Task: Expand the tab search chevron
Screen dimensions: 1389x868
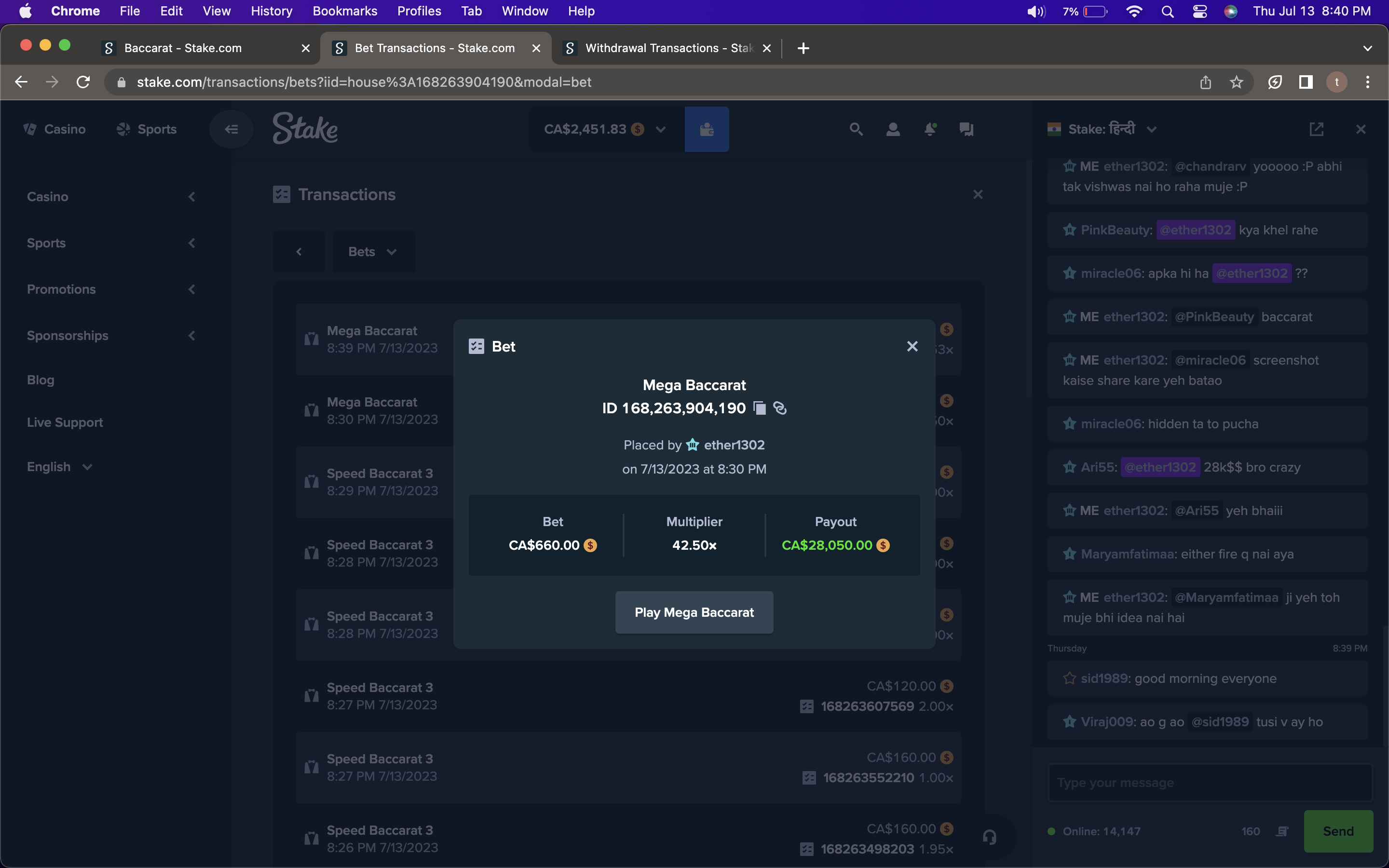Action: (1368, 48)
